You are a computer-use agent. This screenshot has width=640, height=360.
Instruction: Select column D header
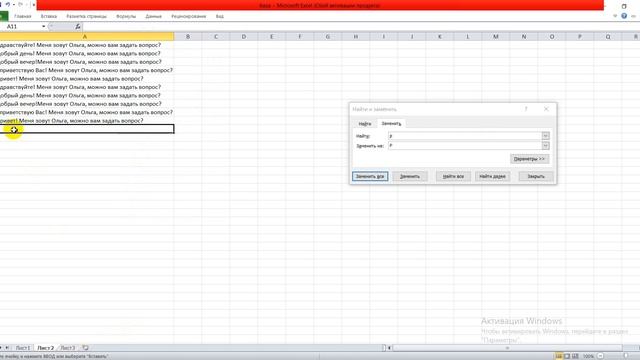coord(244,37)
